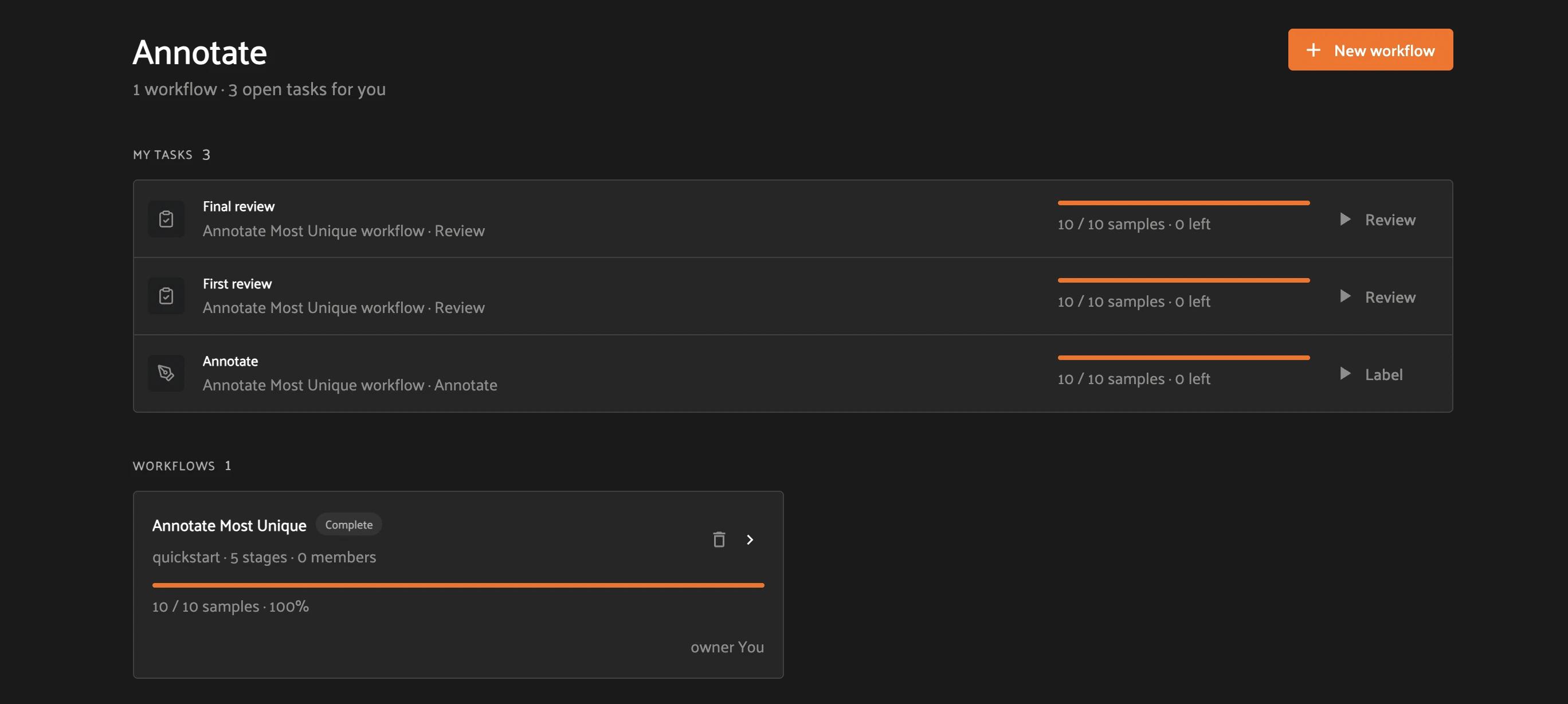1568x704 pixels.
Task: Start Label for Annotate task
Action: 1371,374
